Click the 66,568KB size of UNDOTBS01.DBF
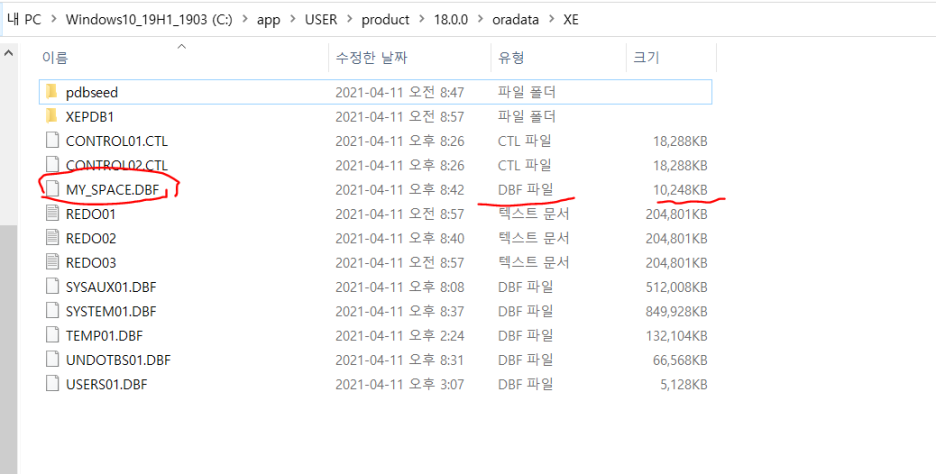This screenshot has height=474, width=936. pos(680,361)
